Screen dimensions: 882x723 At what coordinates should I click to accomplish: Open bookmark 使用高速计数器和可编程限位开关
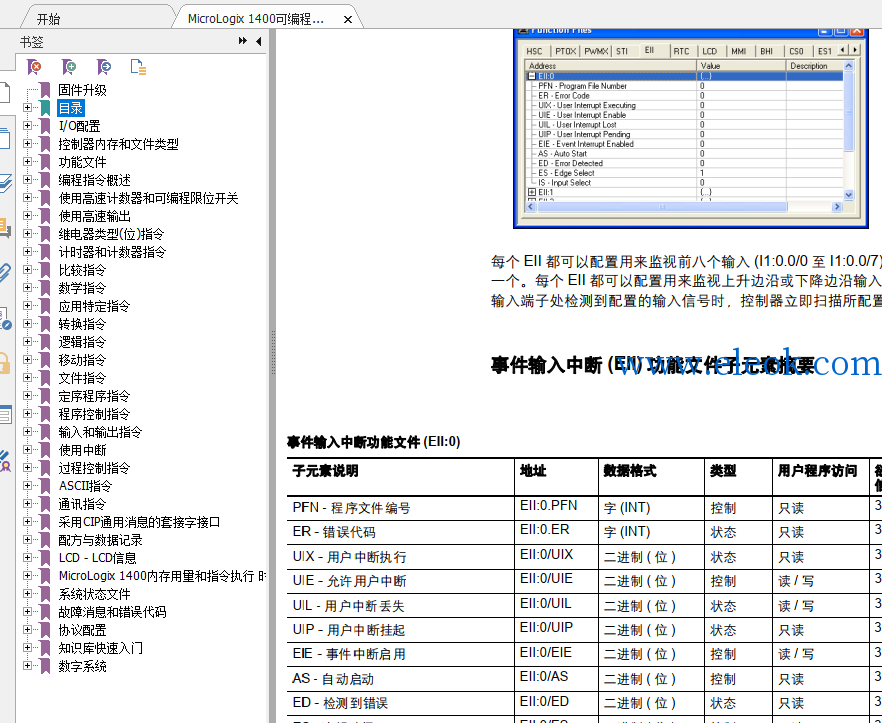(148, 198)
